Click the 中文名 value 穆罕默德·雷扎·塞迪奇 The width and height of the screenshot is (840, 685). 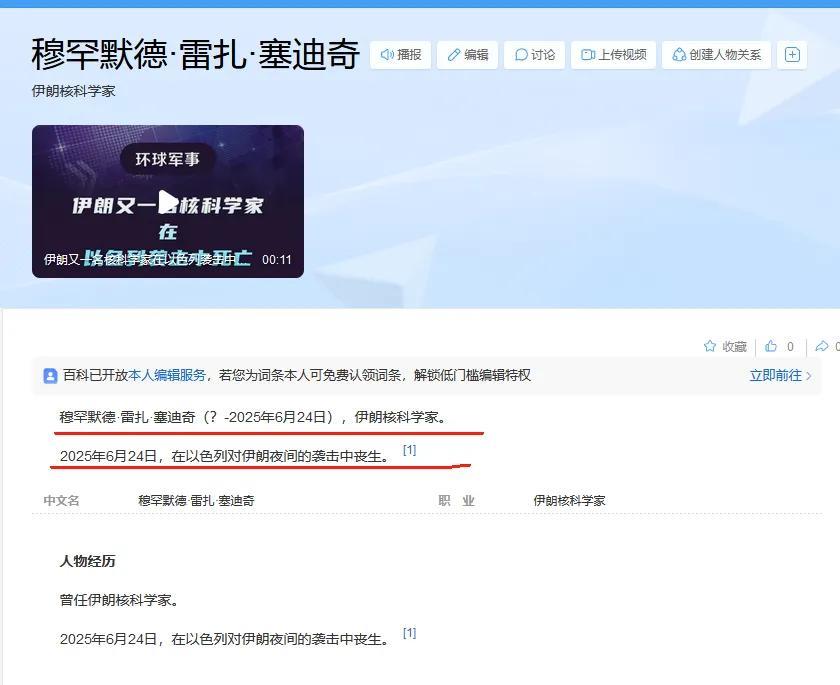(x=196, y=501)
